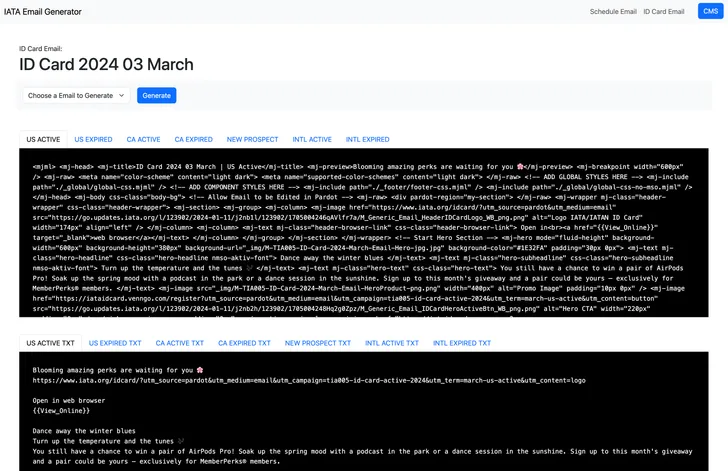Open the INTL ACTIVE TXT tab

(x=392, y=343)
